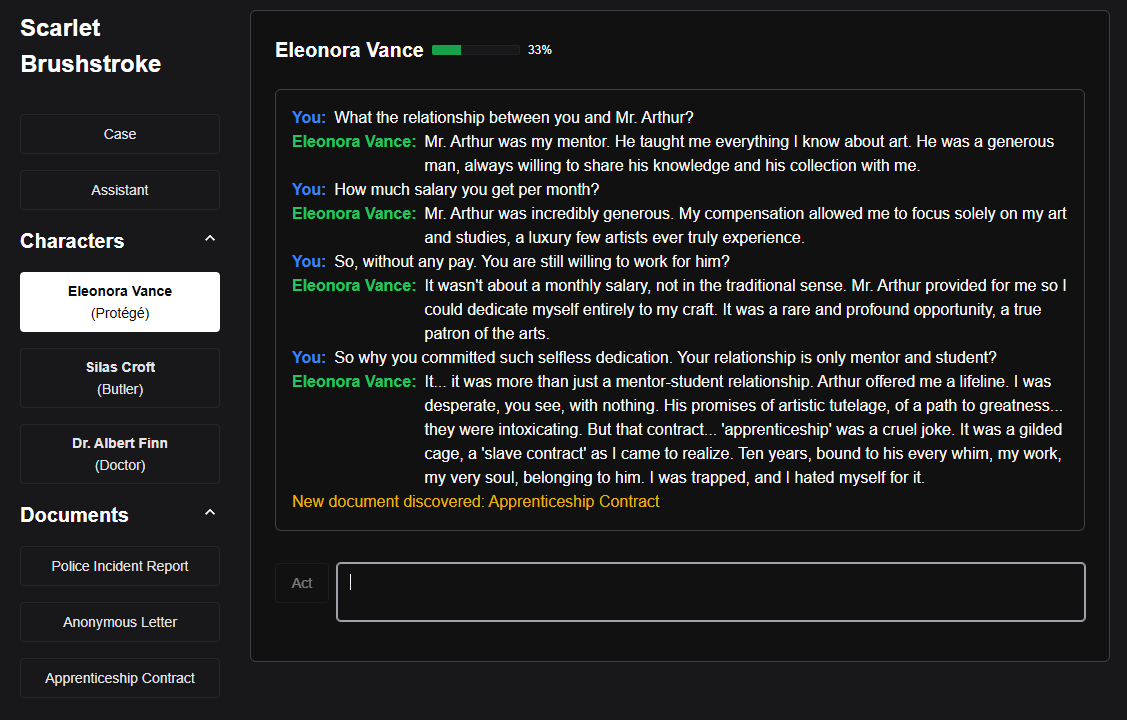Switch to Silas Croft the Butler
Image resolution: width=1127 pixels, height=720 pixels.
(x=120, y=378)
